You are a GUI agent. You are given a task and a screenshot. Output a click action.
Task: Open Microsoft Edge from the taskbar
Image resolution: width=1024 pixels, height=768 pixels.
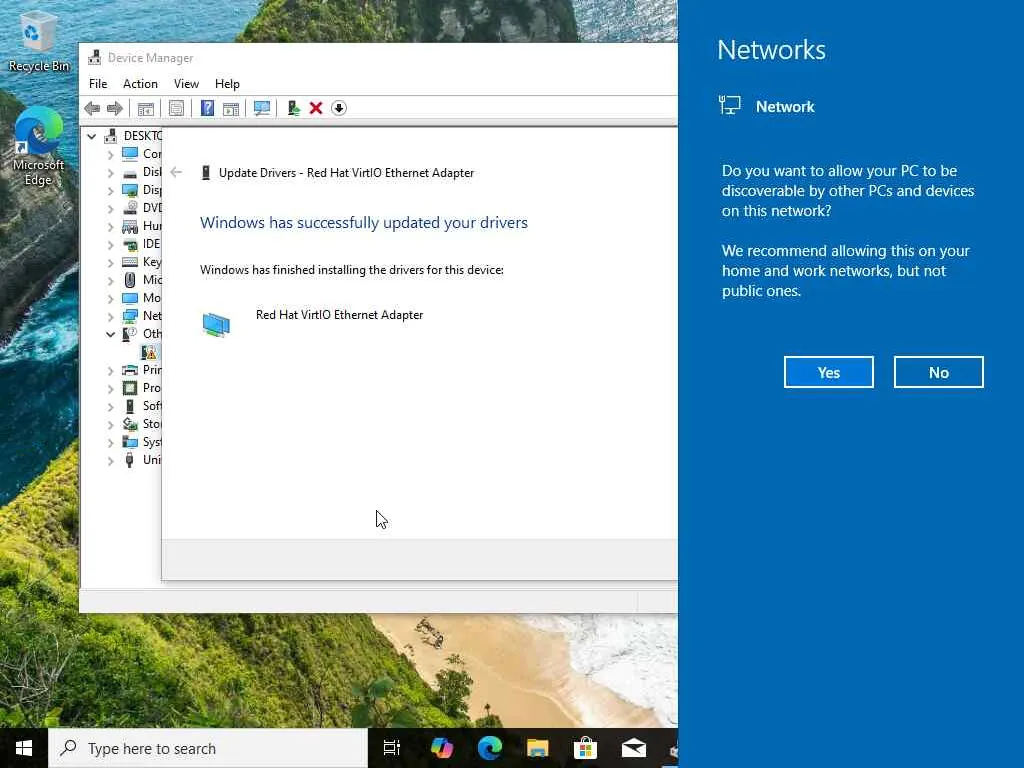click(x=490, y=748)
